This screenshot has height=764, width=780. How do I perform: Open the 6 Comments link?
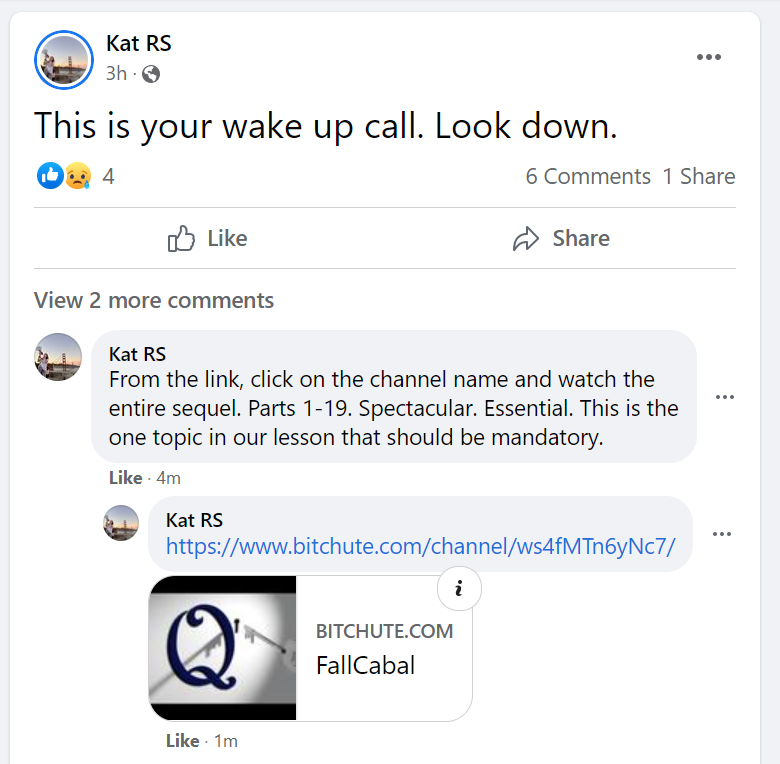coord(588,176)
